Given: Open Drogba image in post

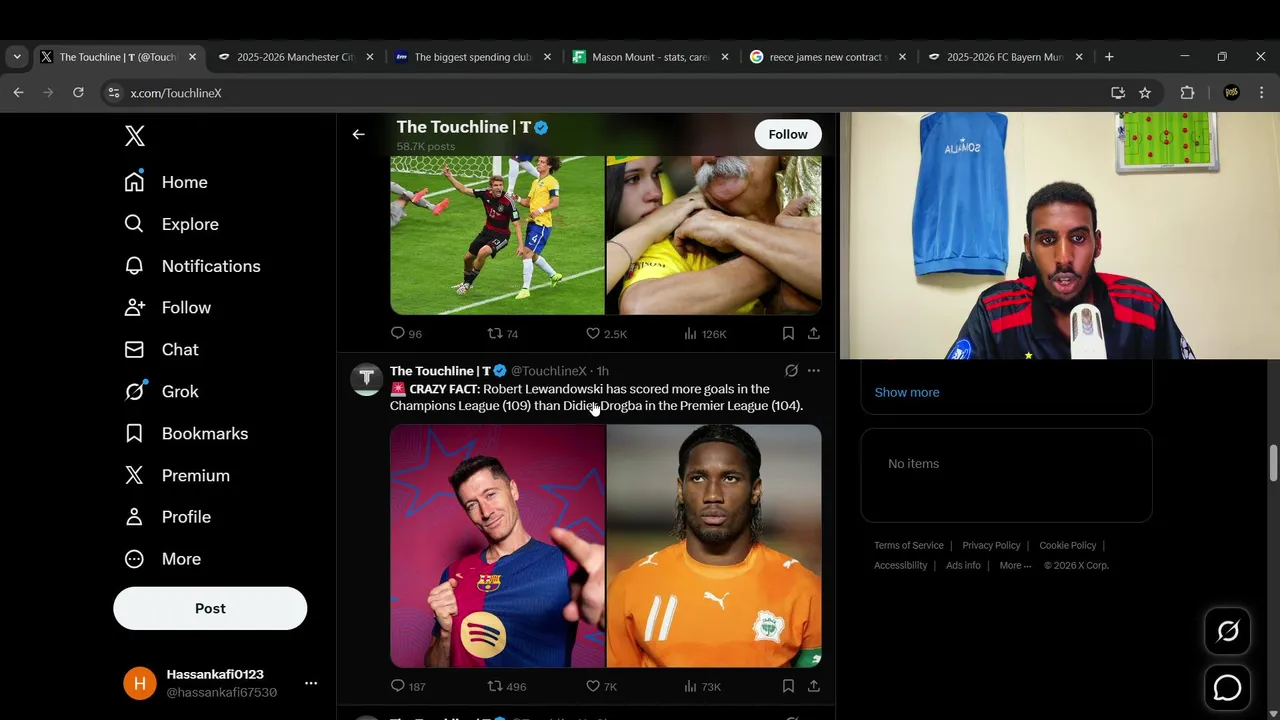Looking at the screenshot, I should click(714, 546).
